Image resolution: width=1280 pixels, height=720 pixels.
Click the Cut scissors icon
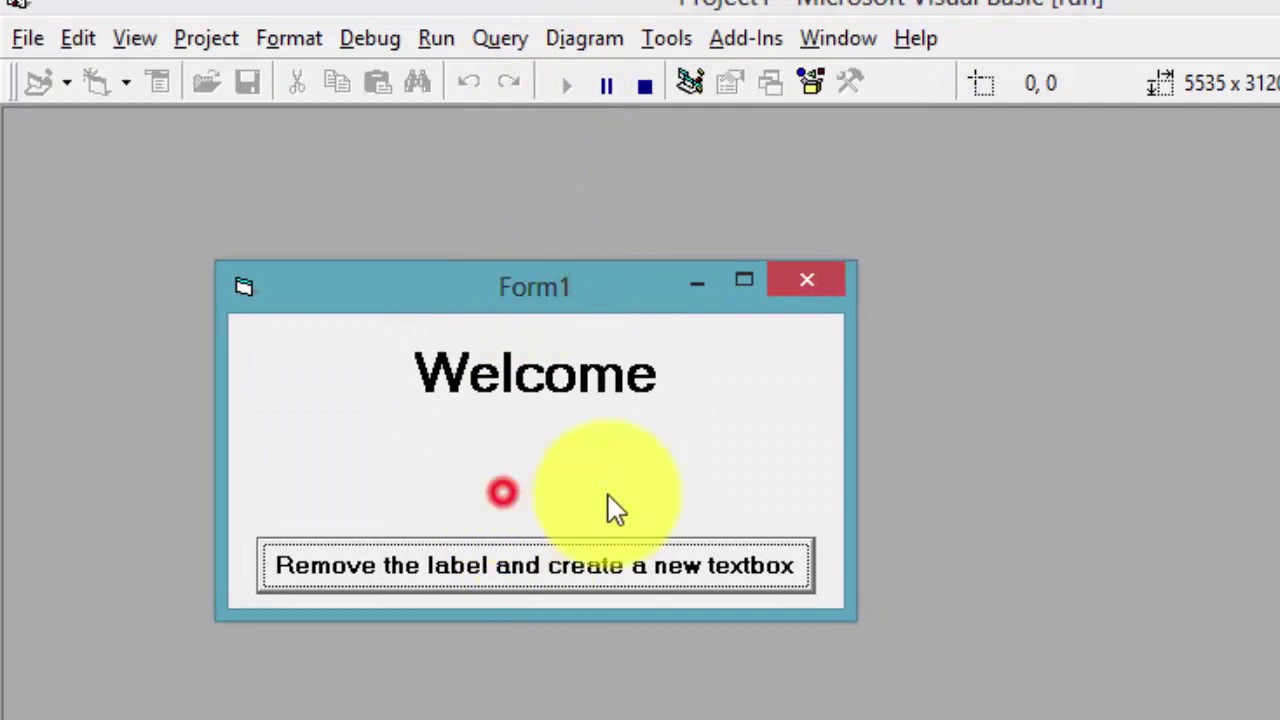pos(296,83)
